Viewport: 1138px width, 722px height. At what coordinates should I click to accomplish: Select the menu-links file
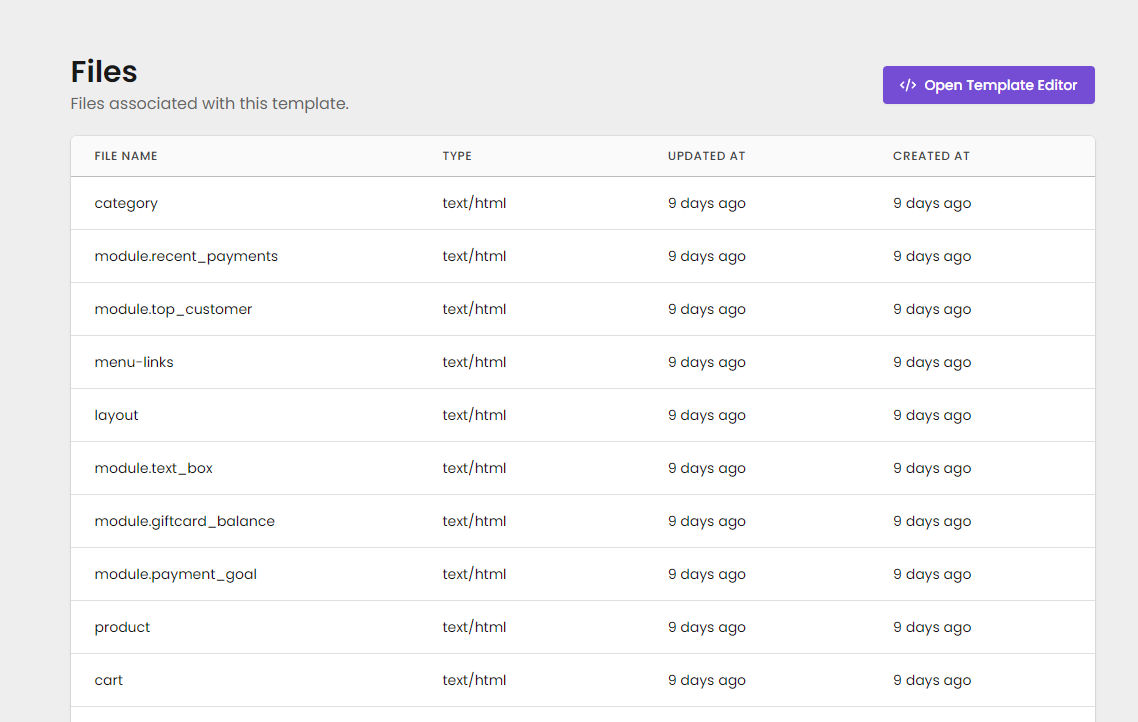pos(134,362)
